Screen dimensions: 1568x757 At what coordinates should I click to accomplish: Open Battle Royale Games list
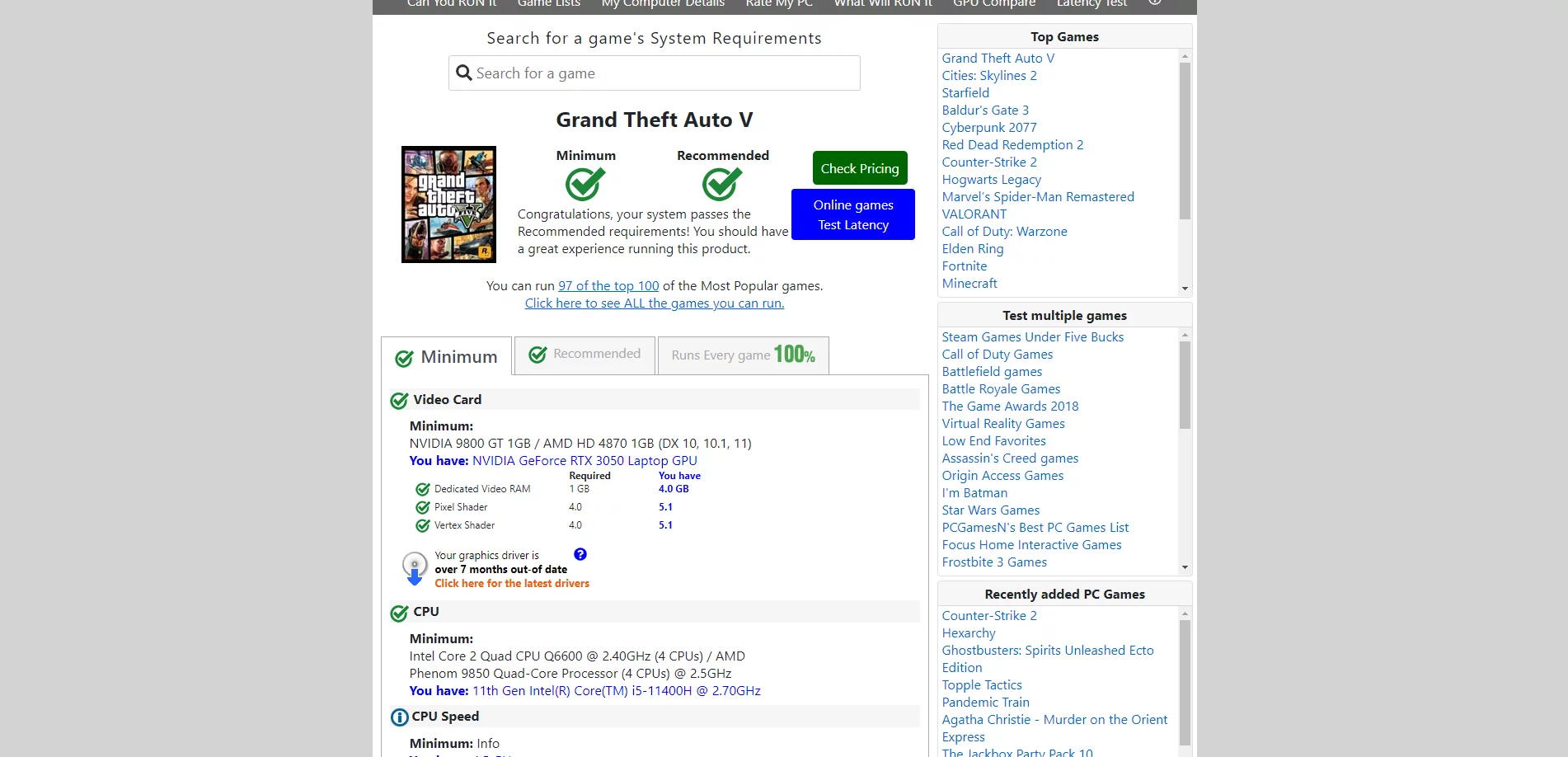[x=1001, y=389]
